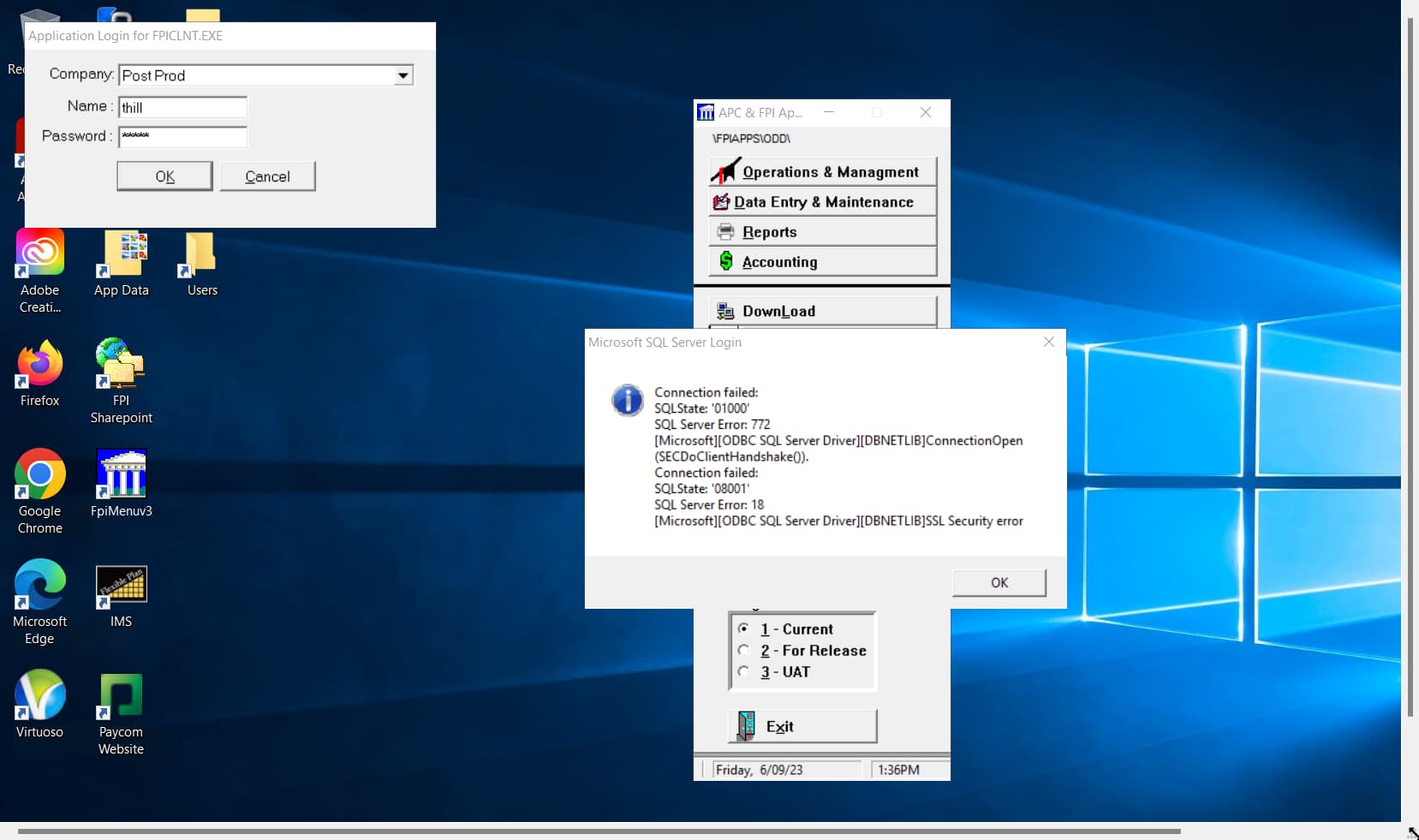Launch Firefox from the desktop
1419x840 pixels.
click(39, 364)
